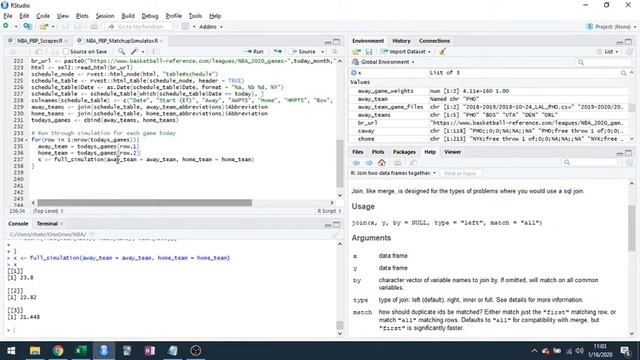Open the Import Dataset dropdown
This screenshot has width=640, height=360.
click(406, 52)
